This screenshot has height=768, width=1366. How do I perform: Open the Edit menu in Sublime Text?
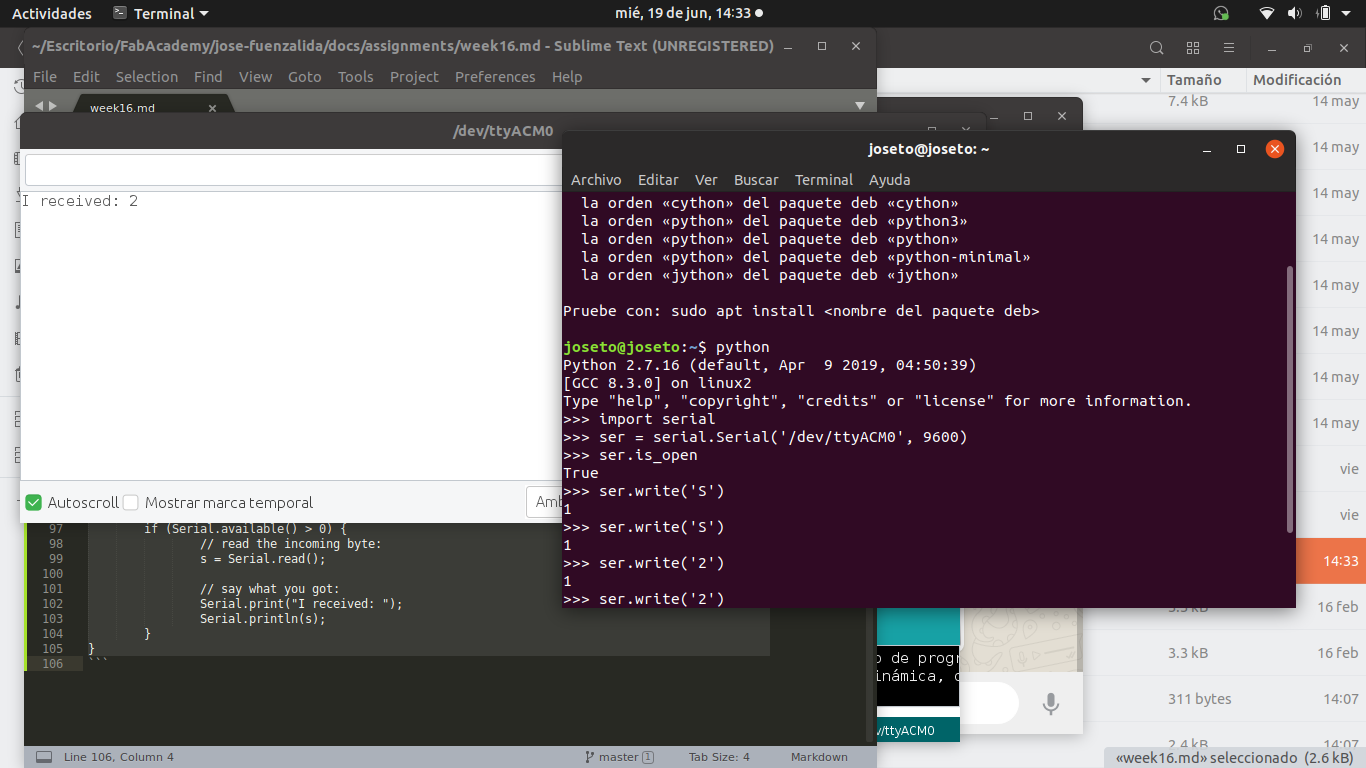pos(87,77)
